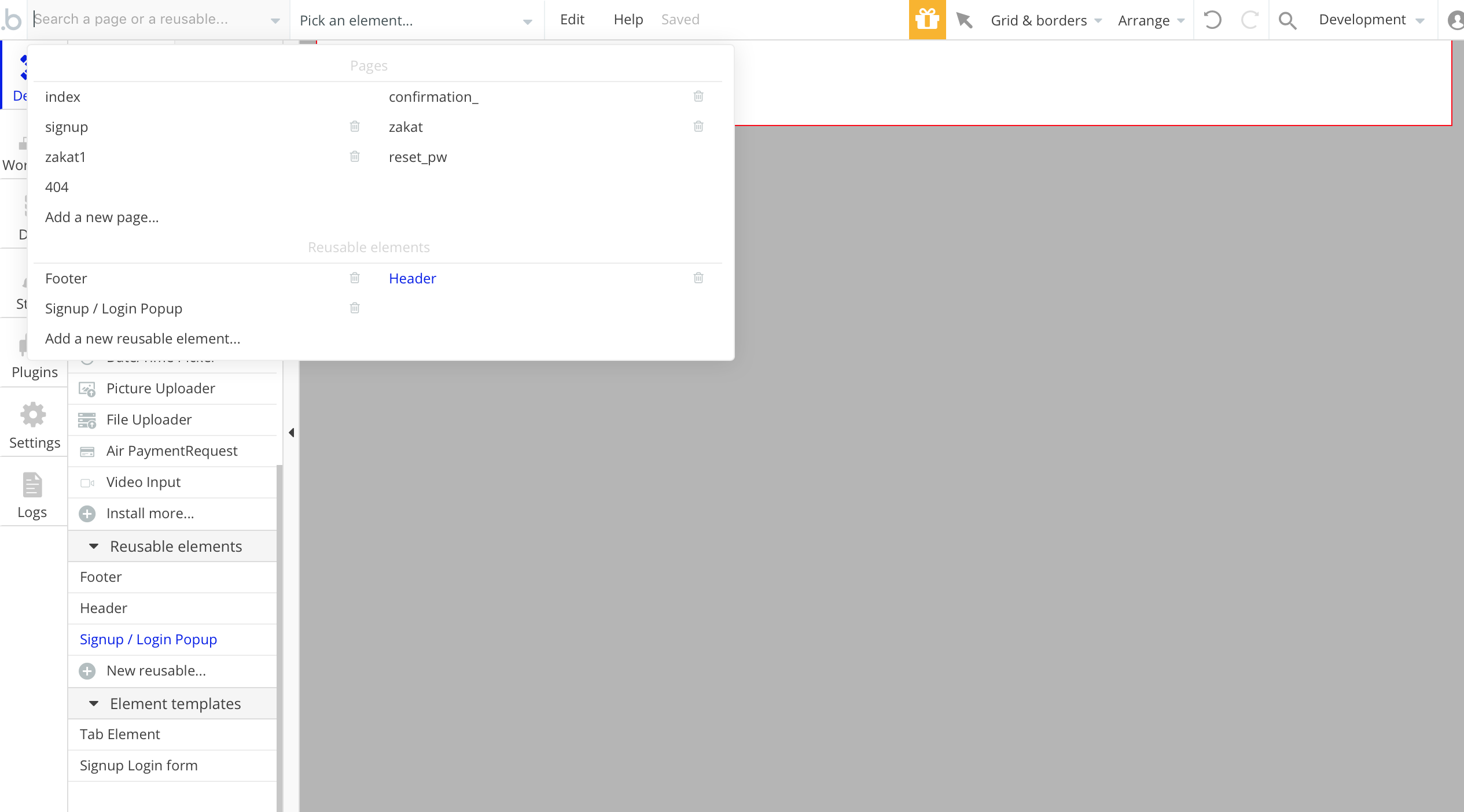Screen dimensions: 1464x812
Task: Collapse the Element templates section
Action: (94, 704)
